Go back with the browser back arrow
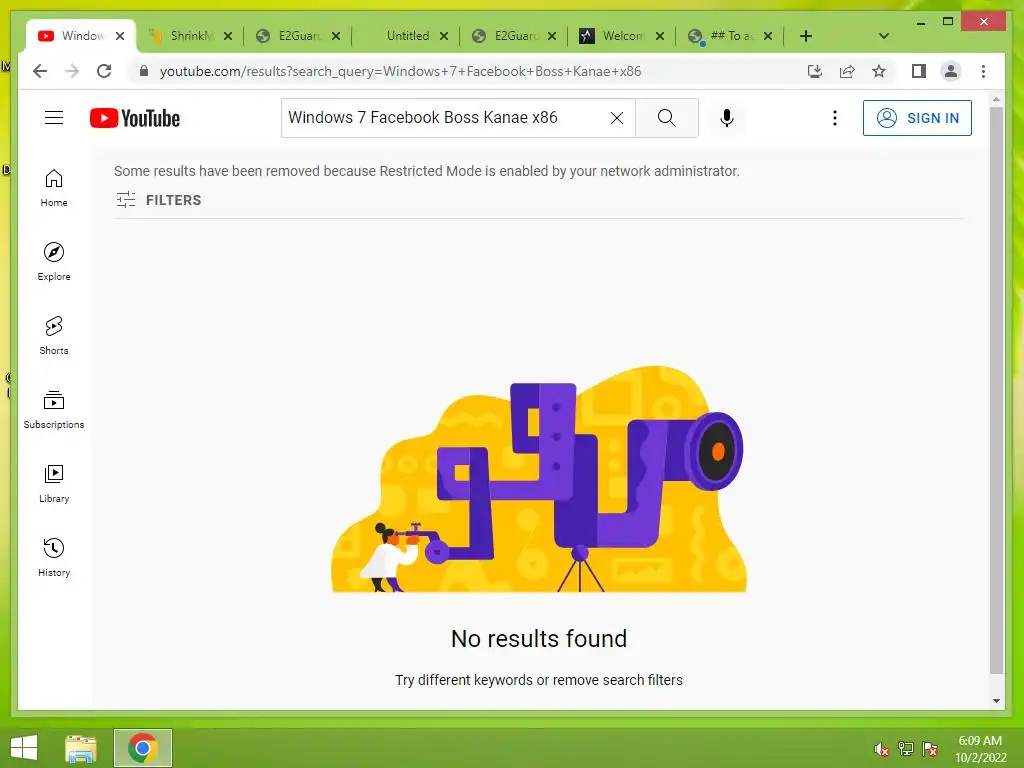This screenshot has width=1024, height=768. click(40, 71)
